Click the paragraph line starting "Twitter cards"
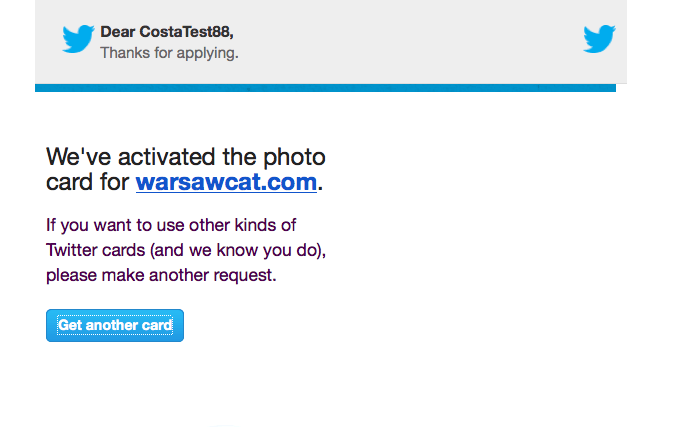Viewport: 681px width, 427px height. pos(186,250)
